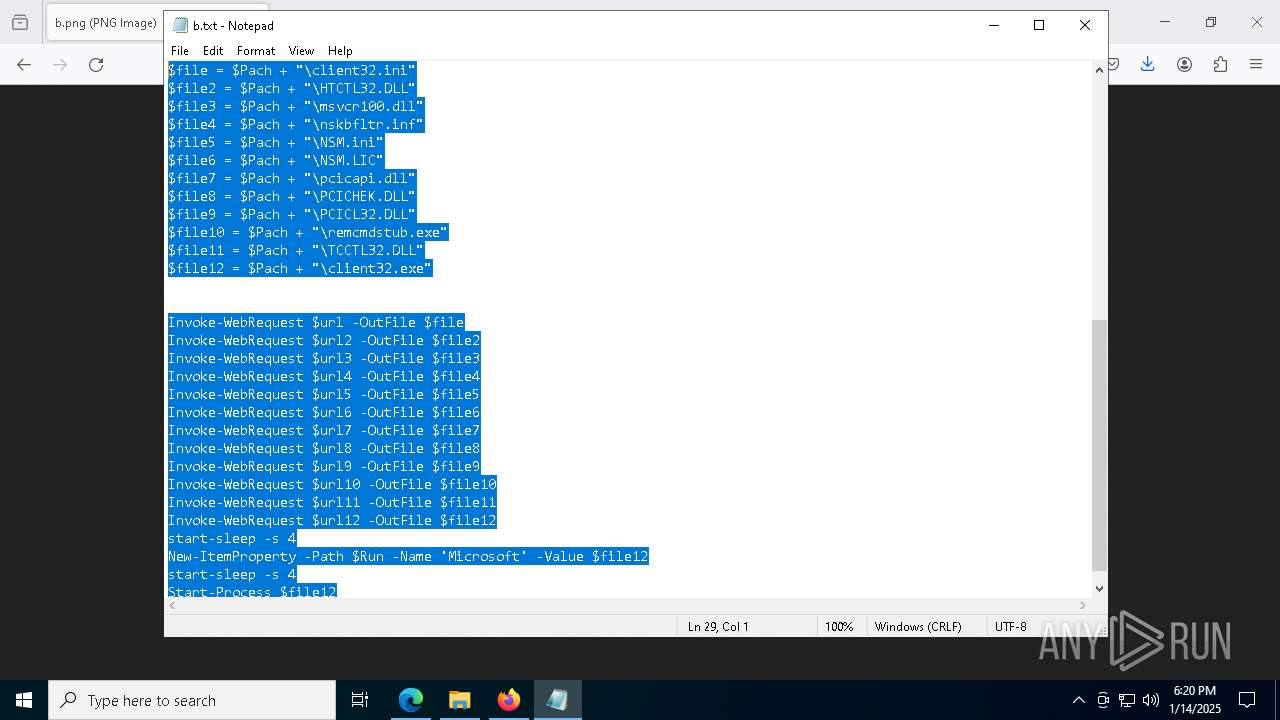This screenshot has height=720, width=1280.
Task: Click the vertical scrollbar thumb in Notepad
Action: click(1099, 445)
